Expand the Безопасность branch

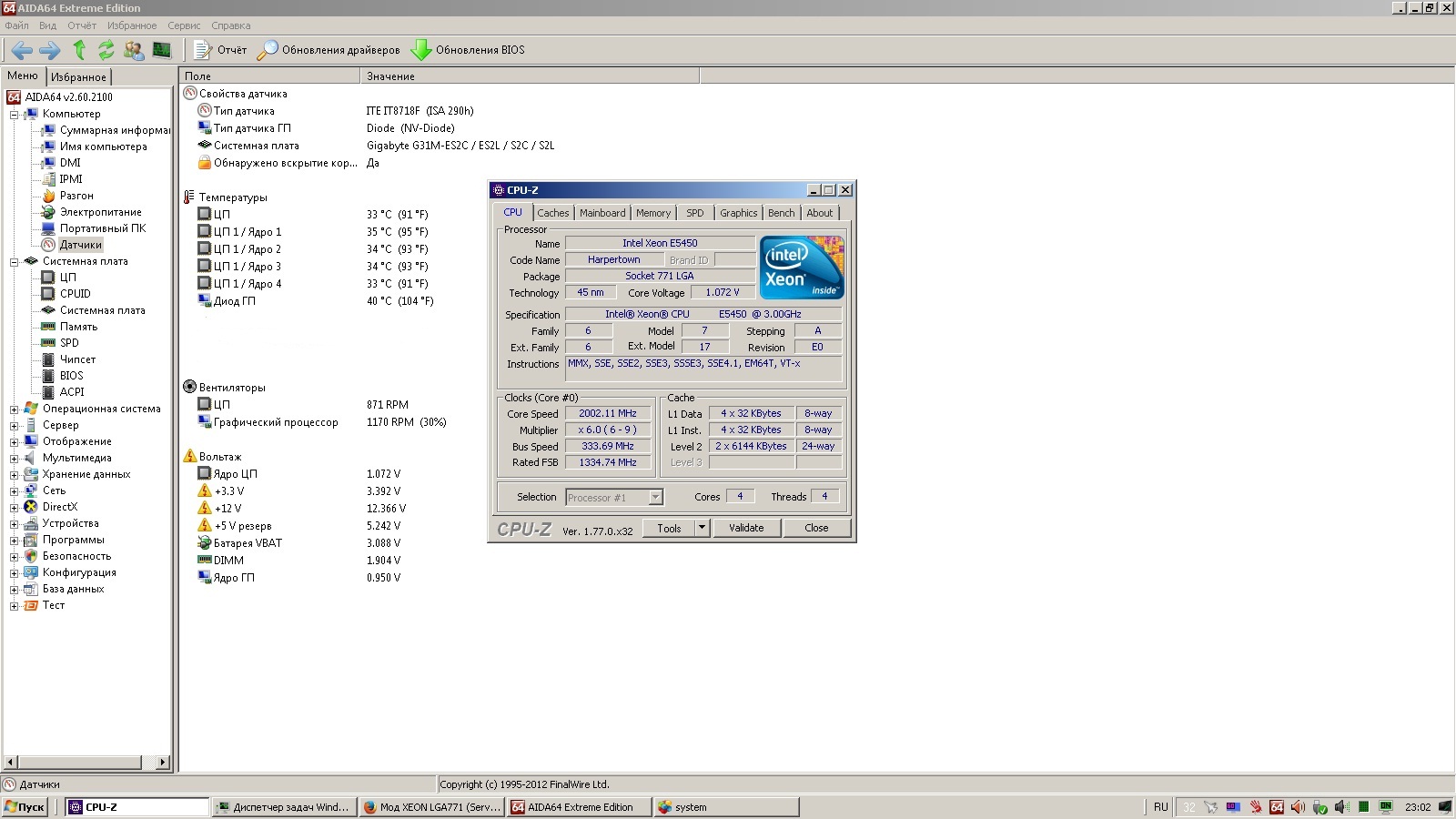(x=14, y=557)
